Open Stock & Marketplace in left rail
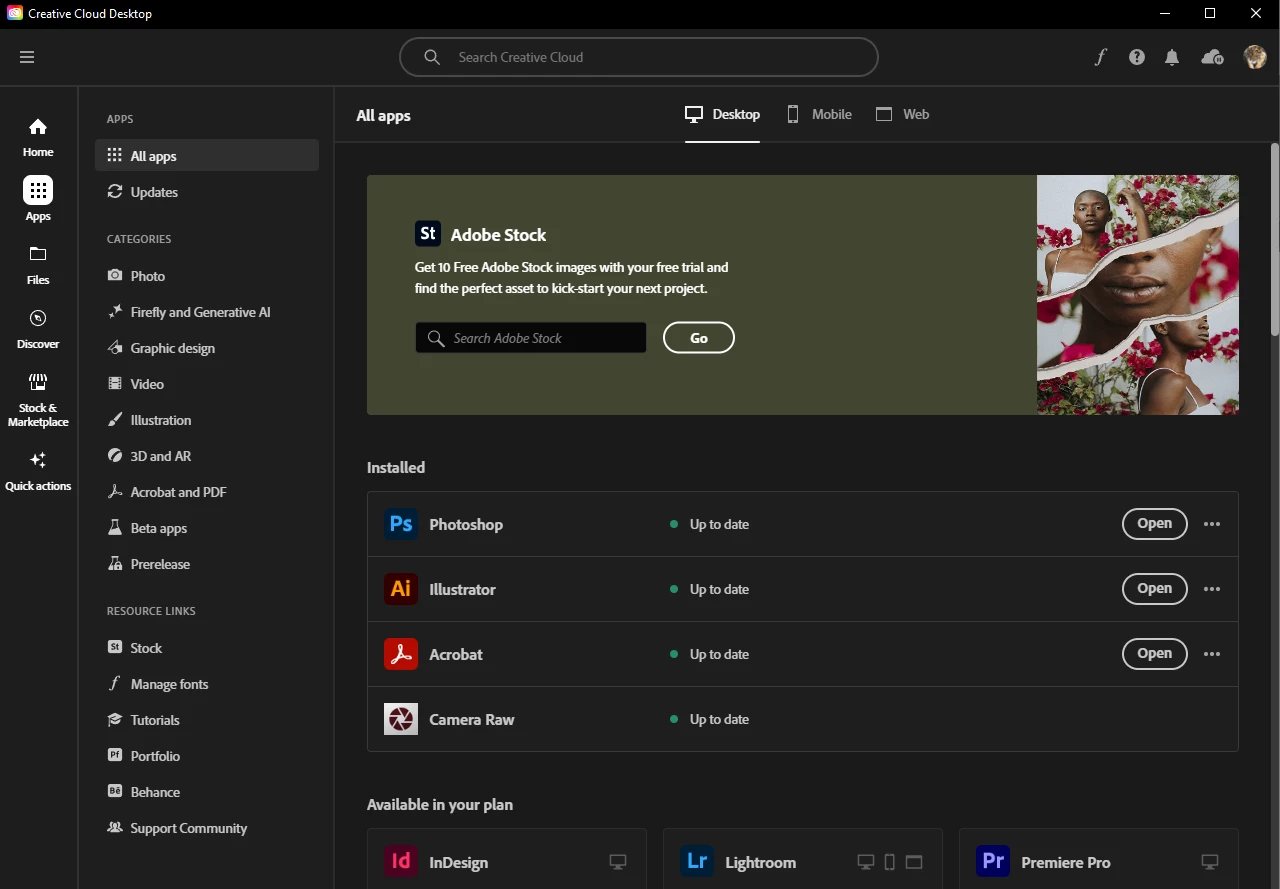This screenshot has width=1280, height=889. coord(38,400)
